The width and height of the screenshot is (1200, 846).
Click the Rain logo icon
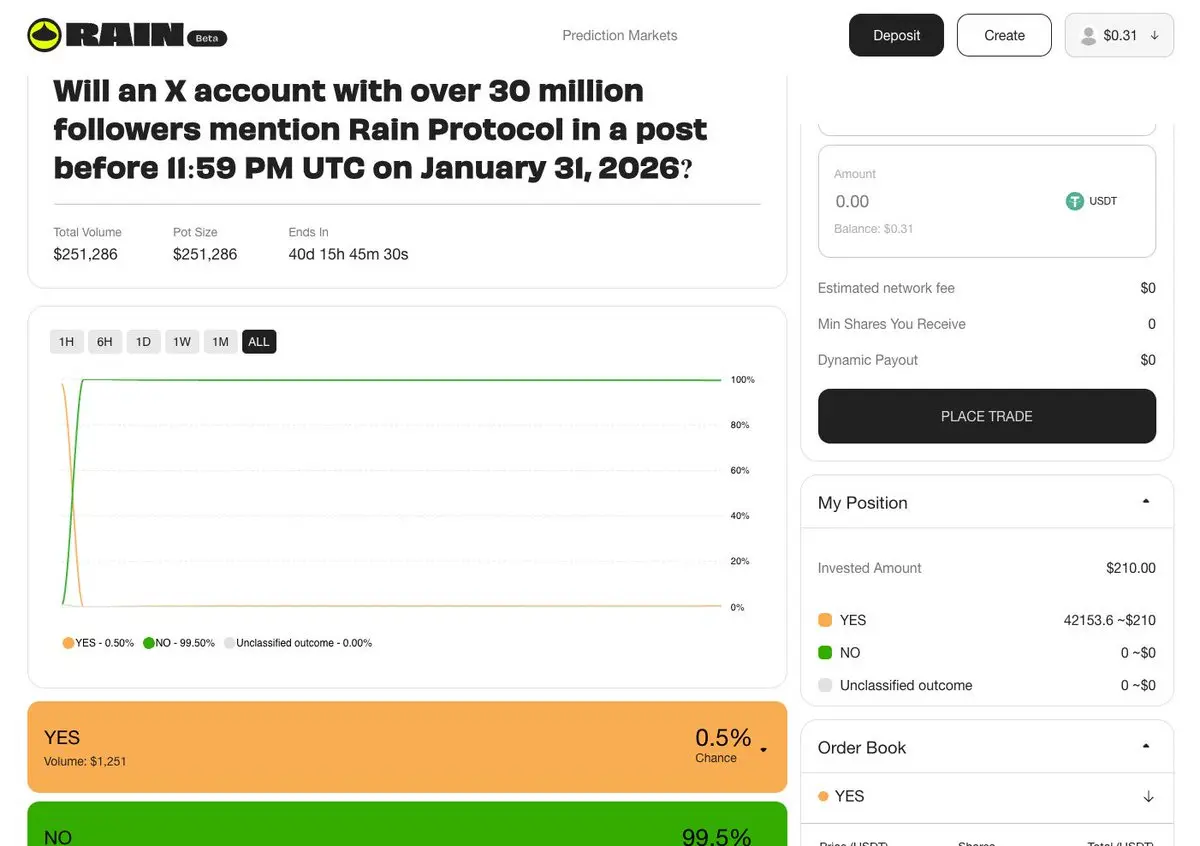tap(44, 35)
